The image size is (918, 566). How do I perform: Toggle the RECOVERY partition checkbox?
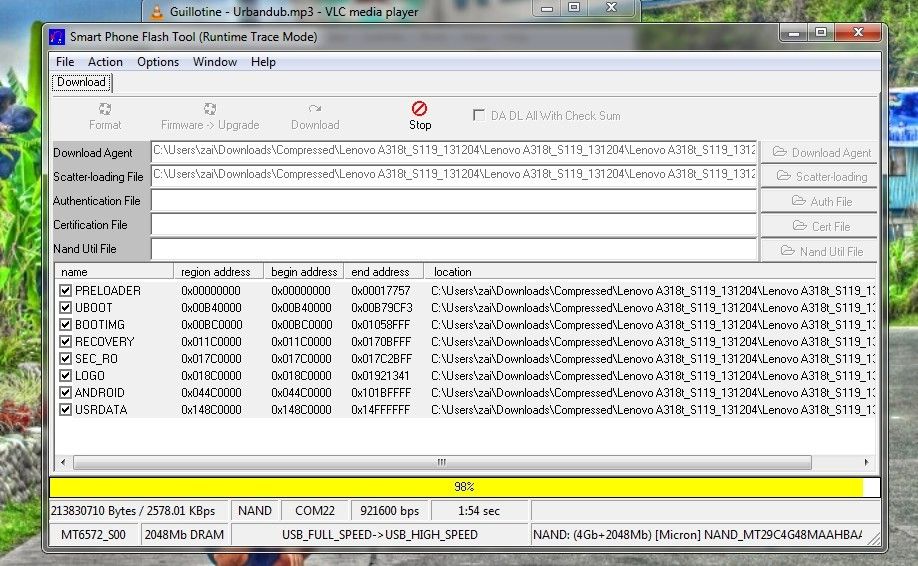[66, 342]
